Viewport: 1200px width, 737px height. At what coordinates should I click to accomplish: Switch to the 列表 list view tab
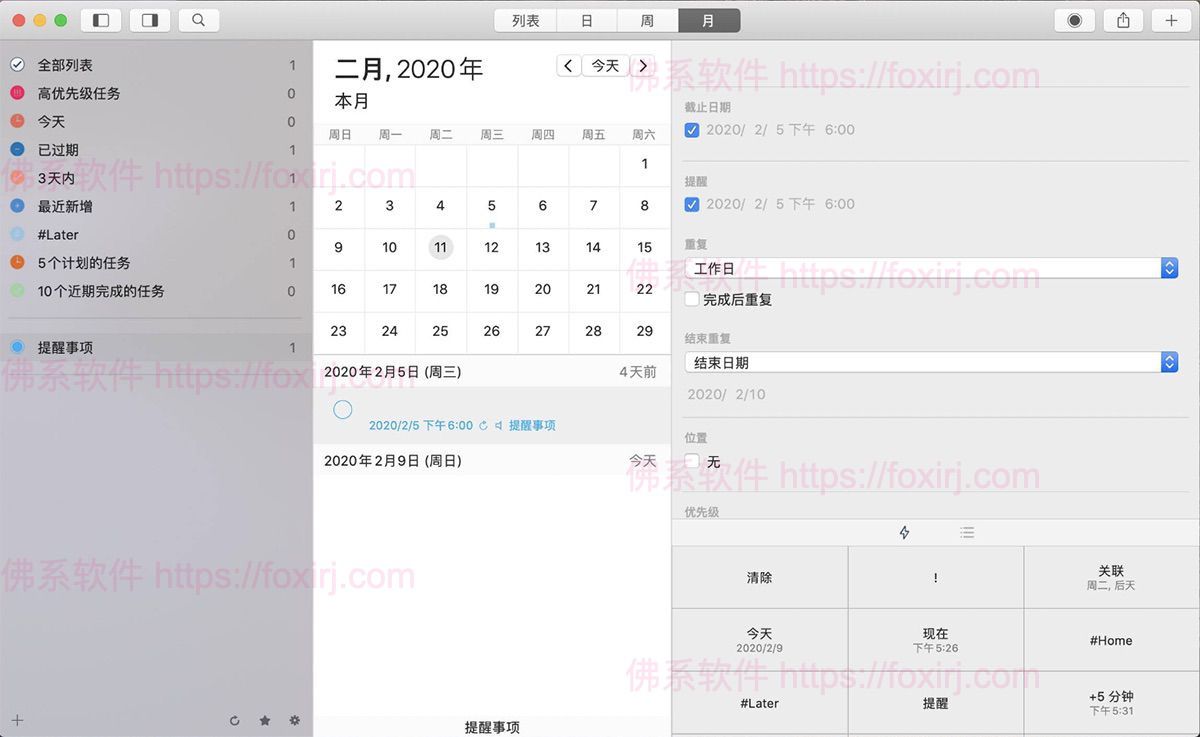pyautogui.click(x=524, y=19)
